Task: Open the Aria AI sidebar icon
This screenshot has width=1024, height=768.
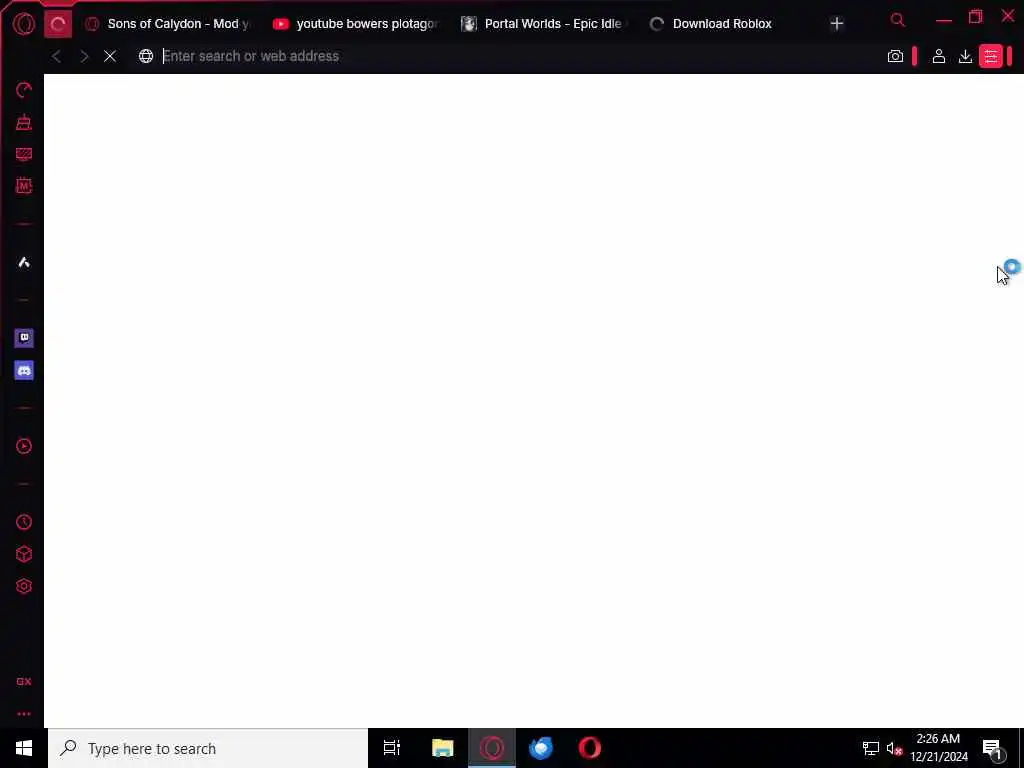Action: tap(24, 263)
